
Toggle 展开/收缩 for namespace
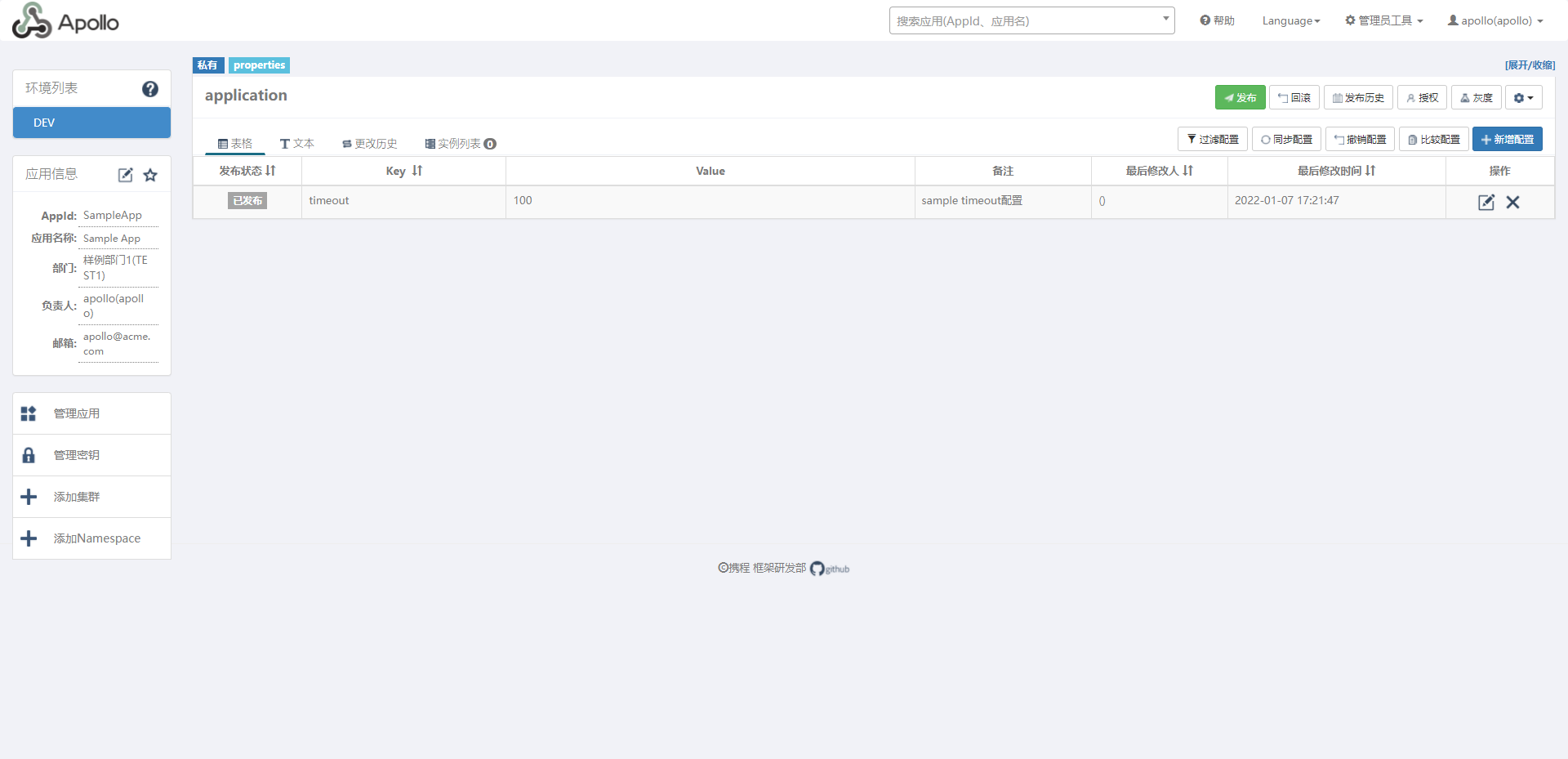(x=1530, y=65)
